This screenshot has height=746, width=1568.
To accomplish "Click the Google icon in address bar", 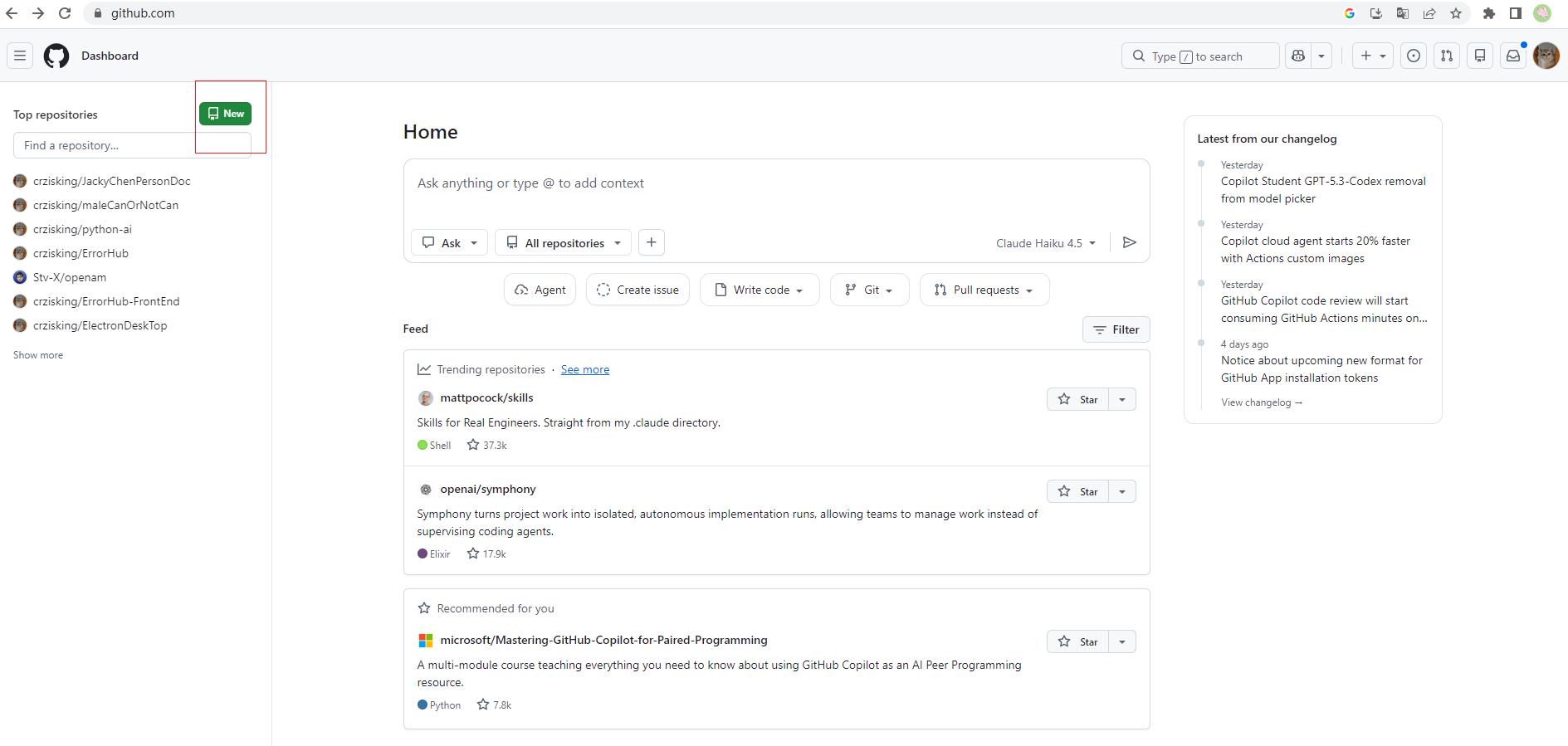I will (x=1350, y=13).
